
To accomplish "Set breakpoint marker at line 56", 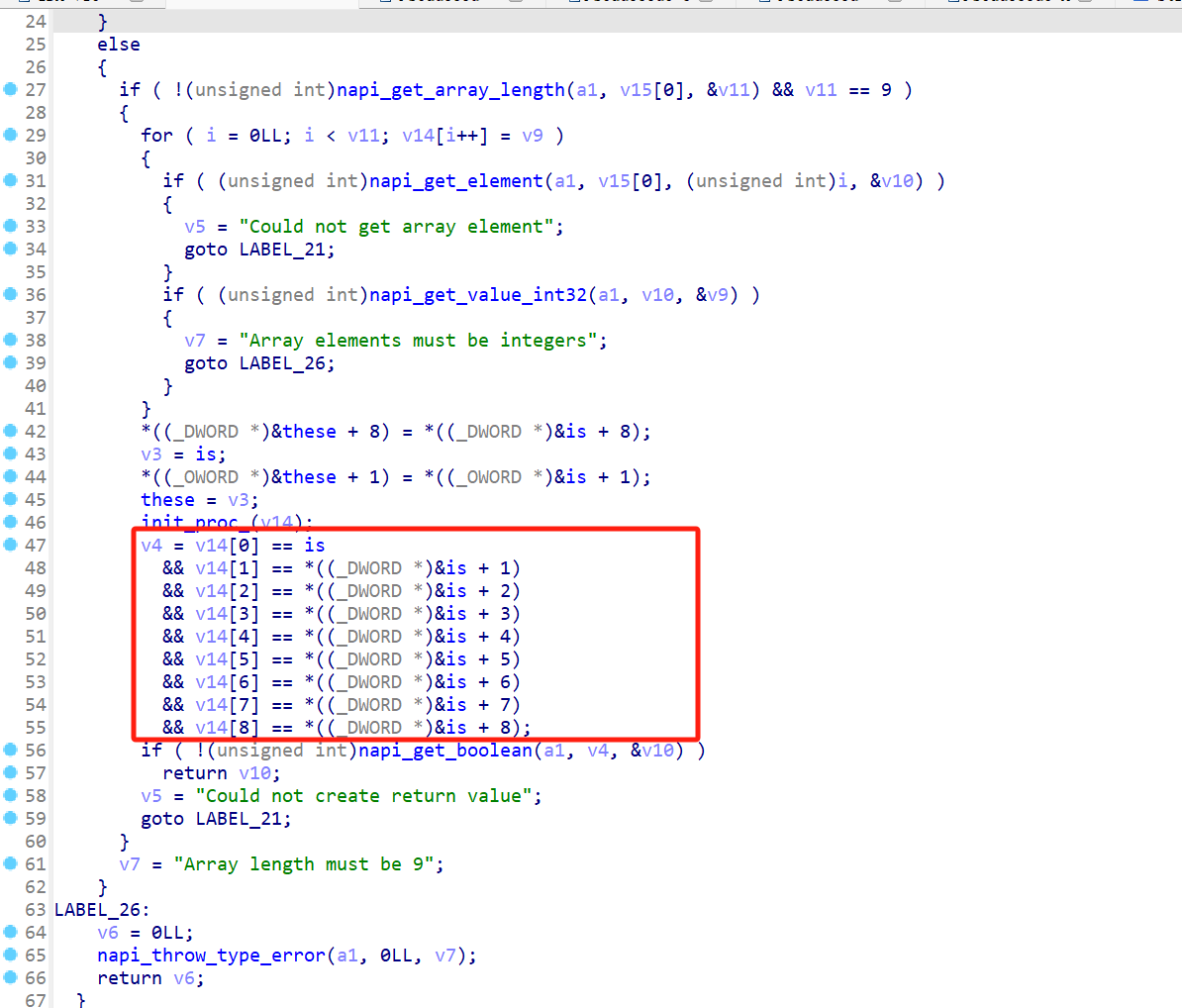I will coord(11,750).
